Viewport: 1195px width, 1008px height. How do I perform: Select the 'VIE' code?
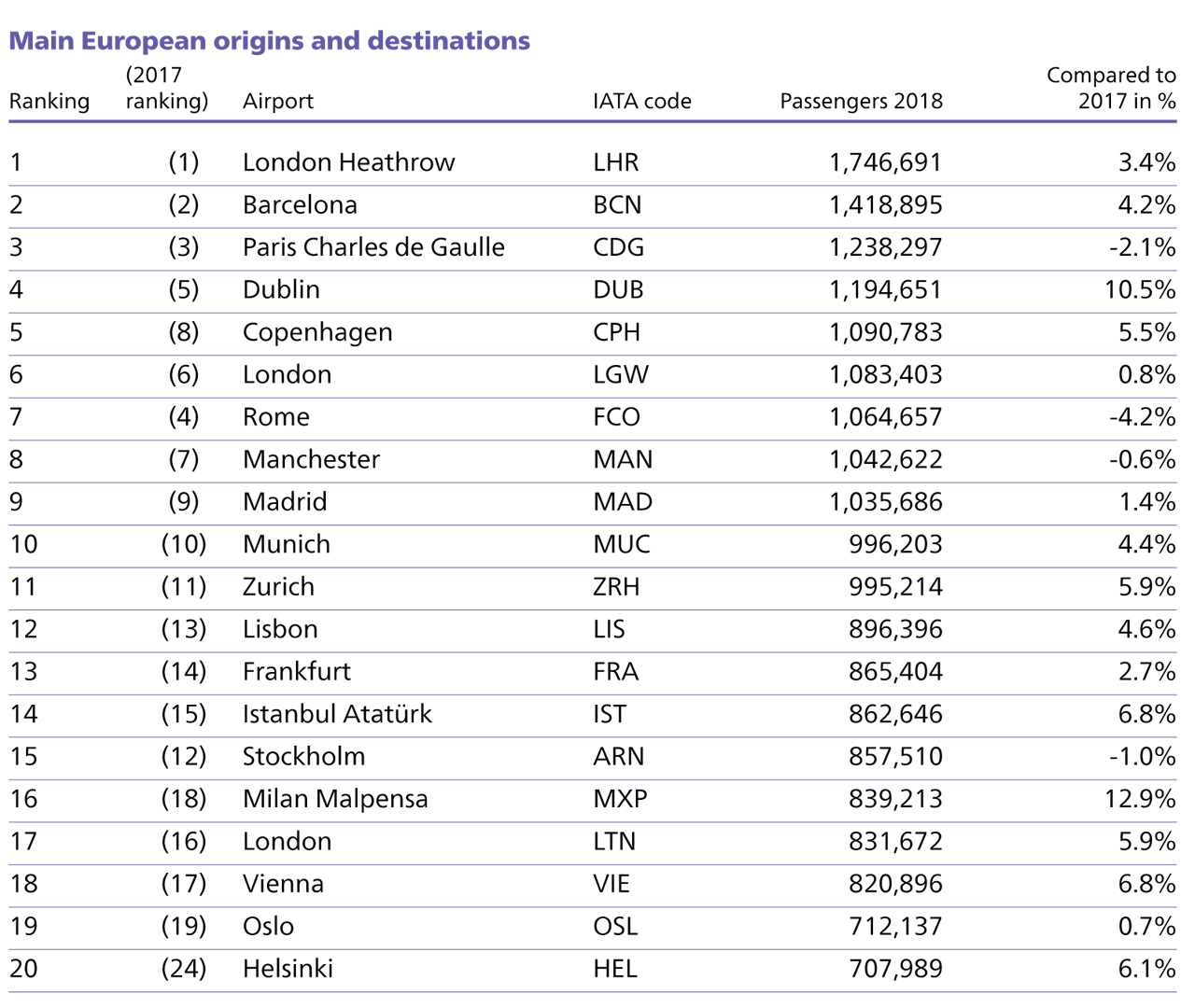[x=612, y=884]
